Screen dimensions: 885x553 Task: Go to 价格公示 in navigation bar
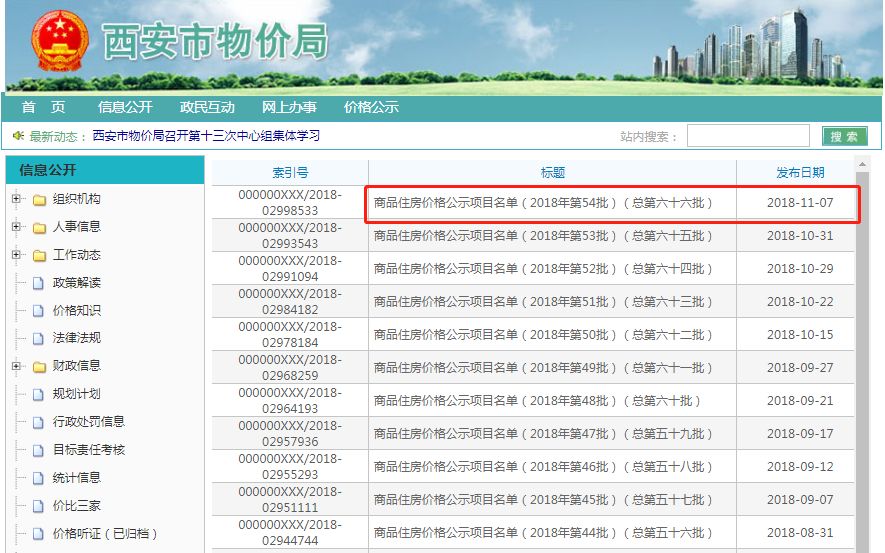coord(371,108)
